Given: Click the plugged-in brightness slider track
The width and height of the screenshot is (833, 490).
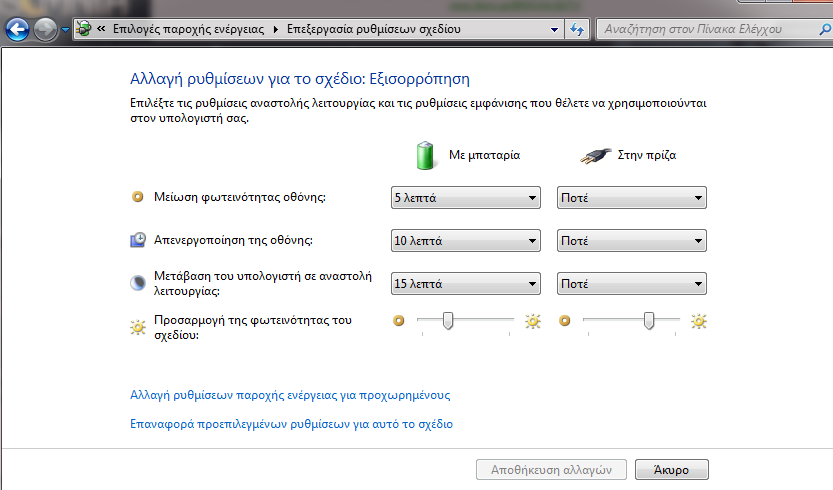Looking at the screenshot, I should [631, 320].
